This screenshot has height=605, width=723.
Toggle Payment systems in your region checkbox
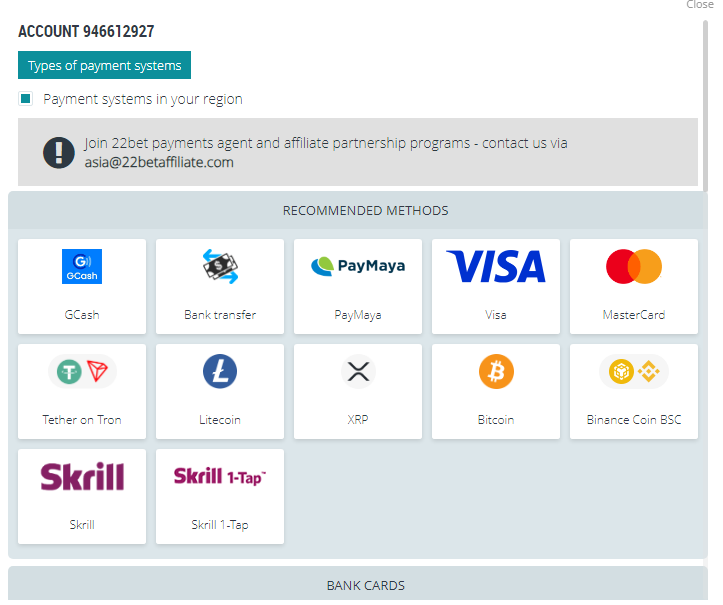pyautogui.click(x=26, y=99)
